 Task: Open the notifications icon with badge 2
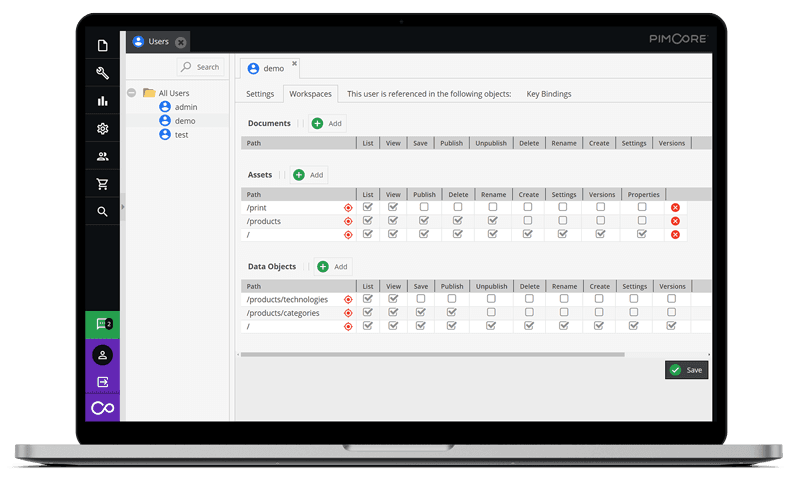[x=104, y=324]
